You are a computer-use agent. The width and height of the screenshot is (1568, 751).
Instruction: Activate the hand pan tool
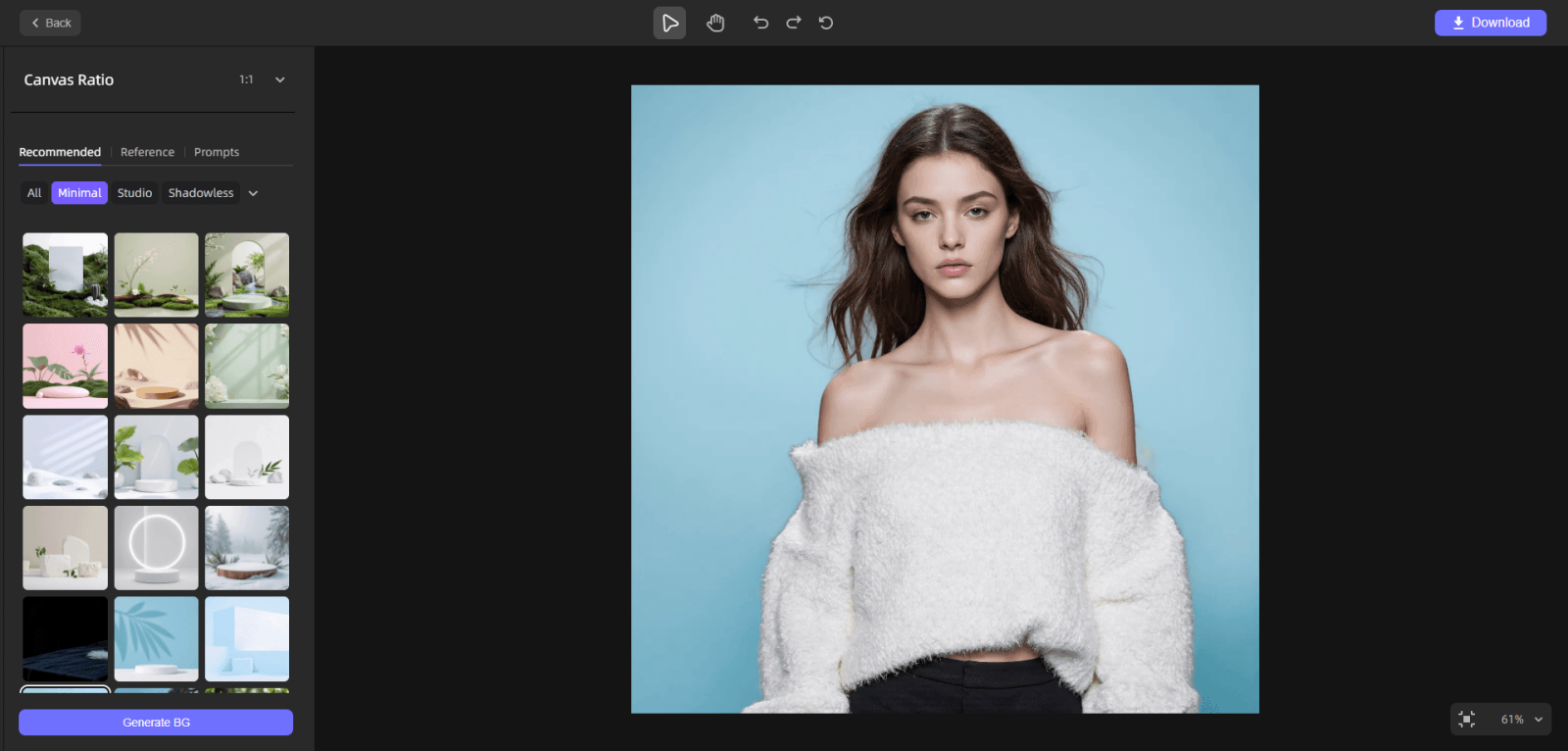[715, 23]
